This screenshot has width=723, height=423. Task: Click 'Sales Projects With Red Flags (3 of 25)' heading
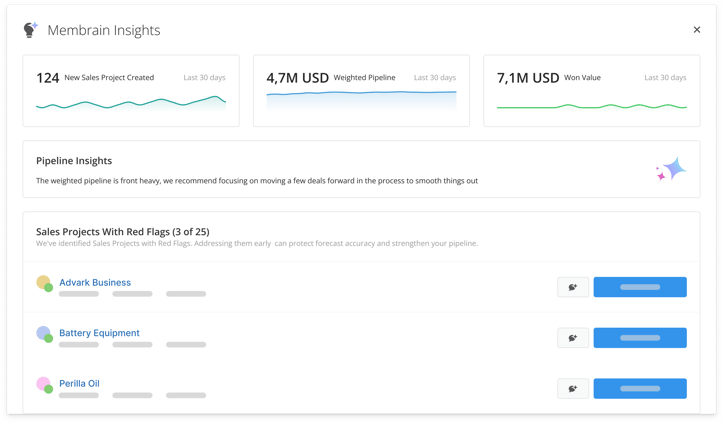pyautogui.click(x=123, y=232)
